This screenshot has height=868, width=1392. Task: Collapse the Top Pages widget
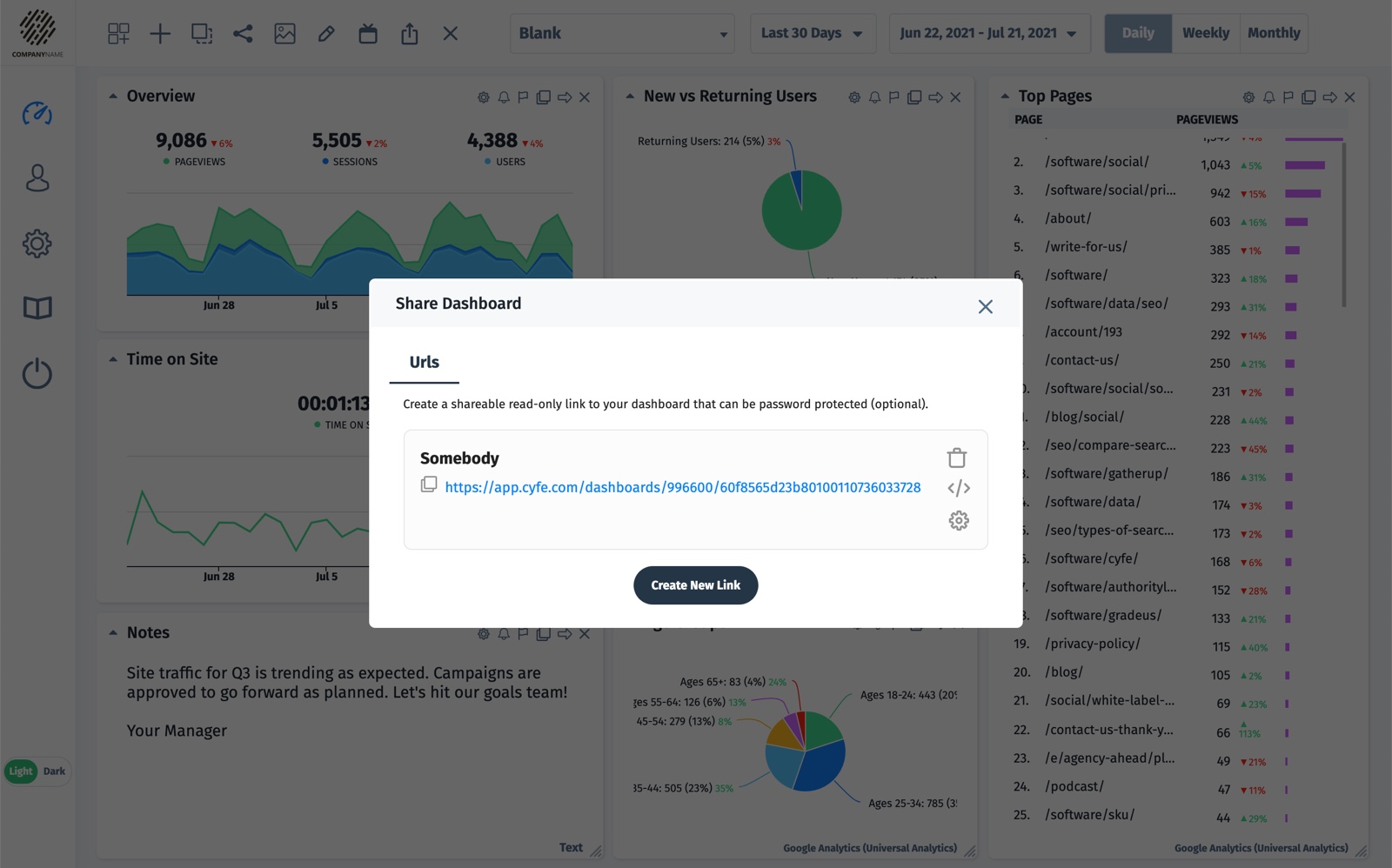pos(1006,97)
